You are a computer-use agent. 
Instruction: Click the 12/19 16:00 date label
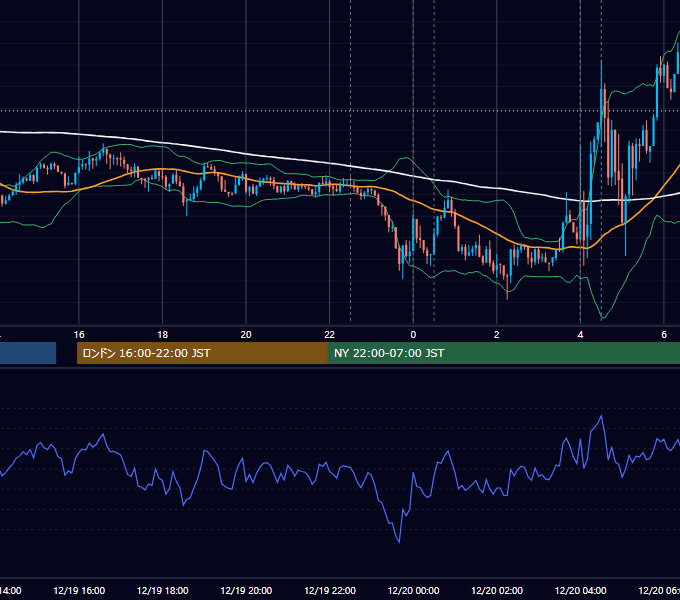79,590
